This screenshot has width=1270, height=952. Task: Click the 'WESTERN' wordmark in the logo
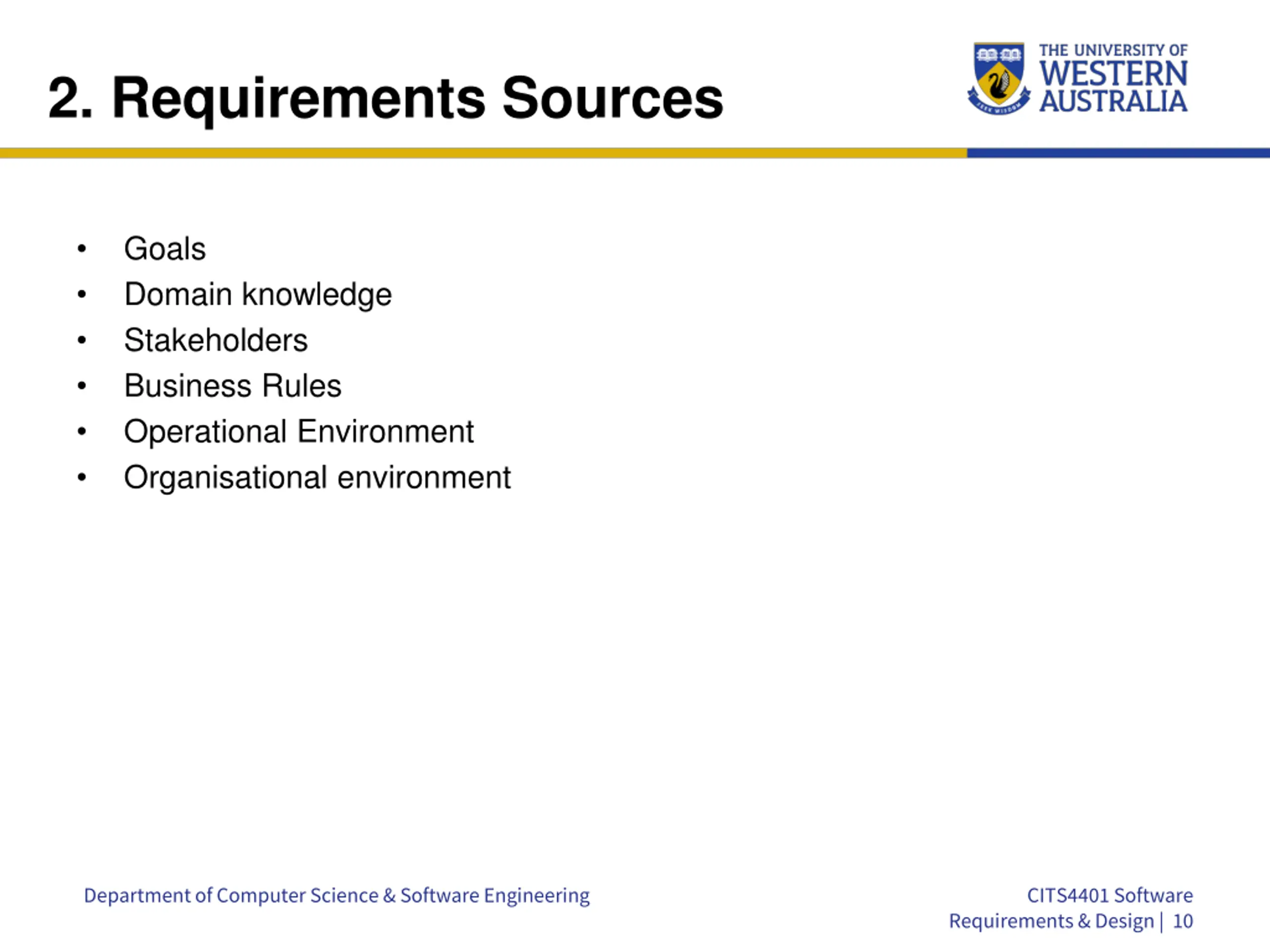(1113, 73)
